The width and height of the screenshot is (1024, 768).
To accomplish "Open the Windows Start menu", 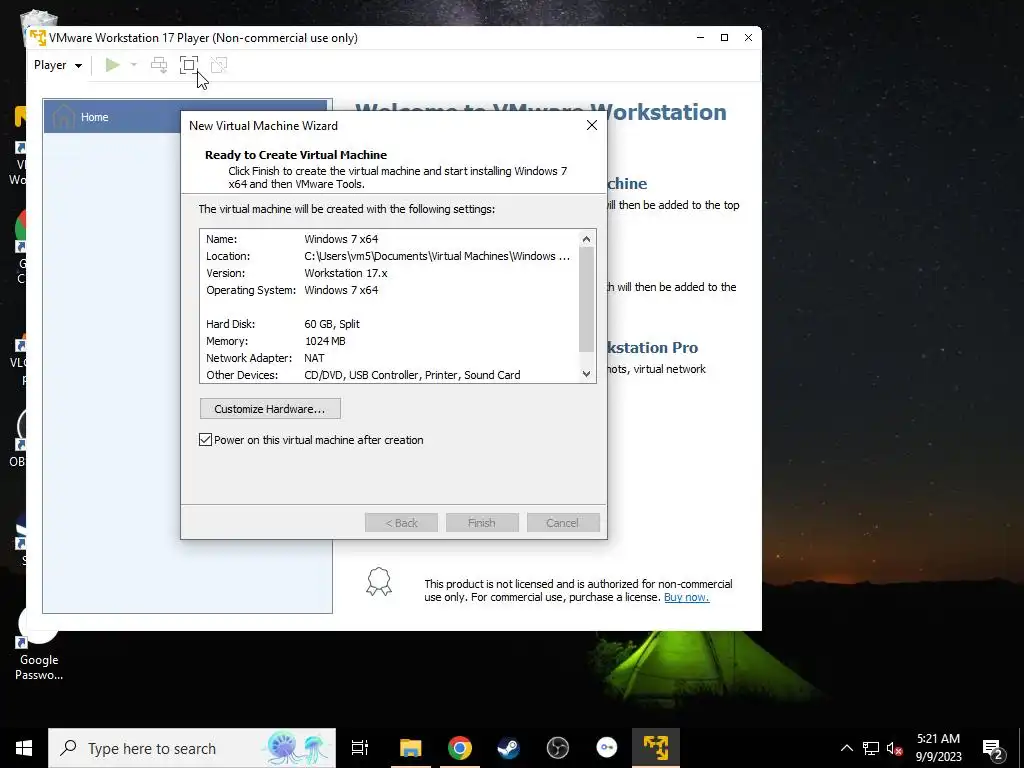I will tap(24, 748).
